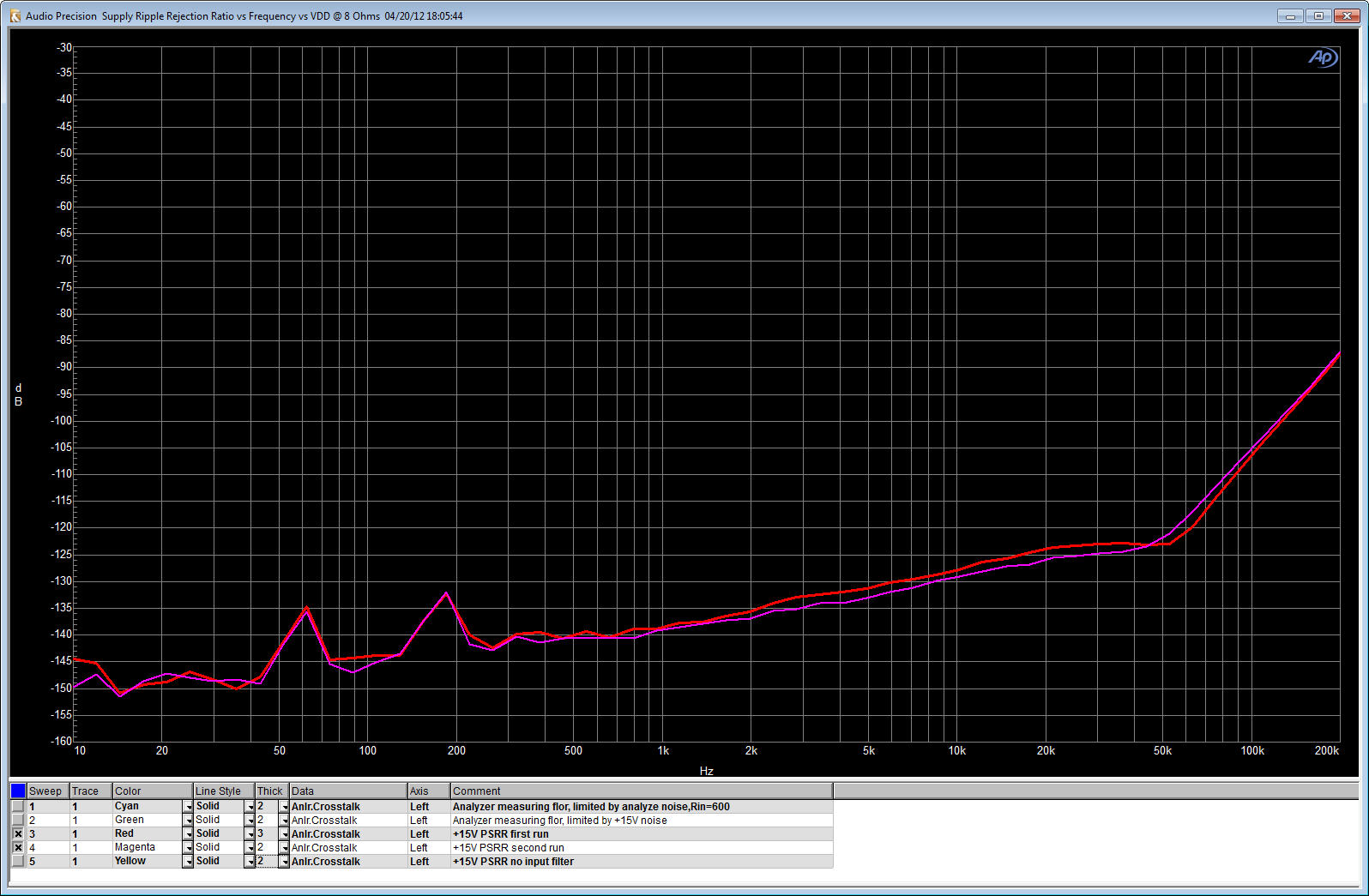Screen dimensions: 1369x896
Task: Select the Cyan color cell
Action: (x=148, y=806)
